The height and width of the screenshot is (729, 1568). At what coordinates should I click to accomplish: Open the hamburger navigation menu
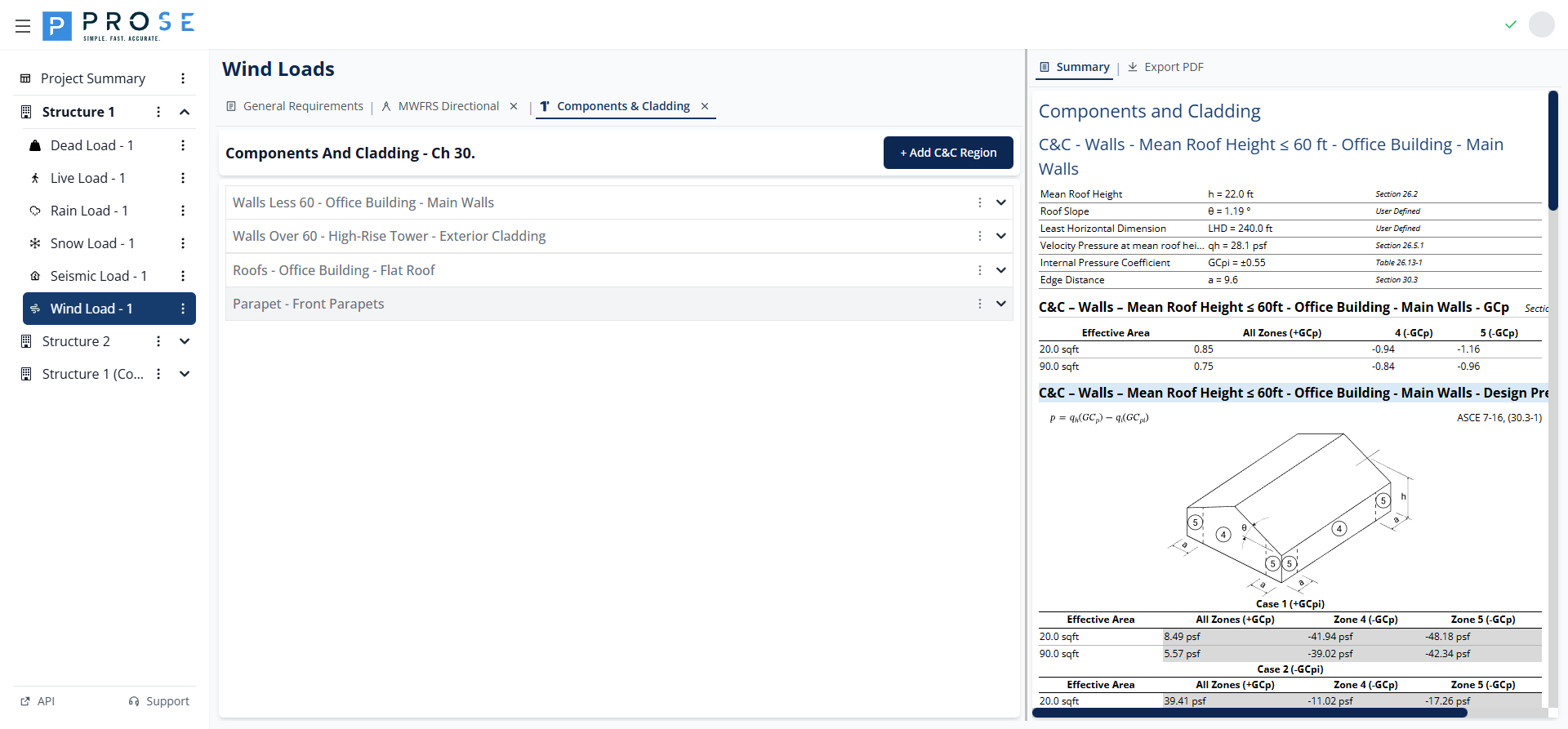point(23,26)
